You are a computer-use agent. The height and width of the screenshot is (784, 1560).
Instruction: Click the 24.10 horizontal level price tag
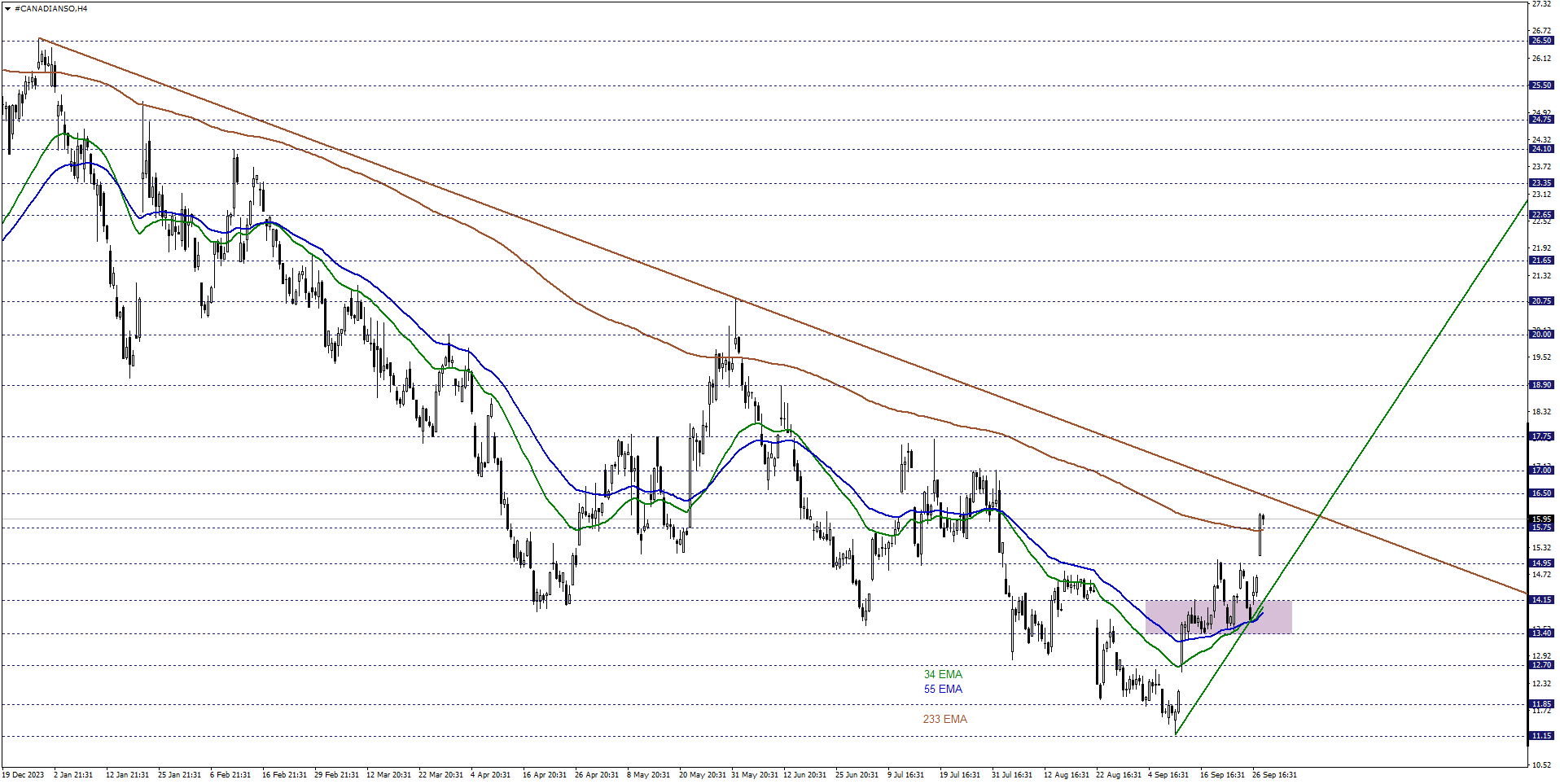coord(1541,149)
